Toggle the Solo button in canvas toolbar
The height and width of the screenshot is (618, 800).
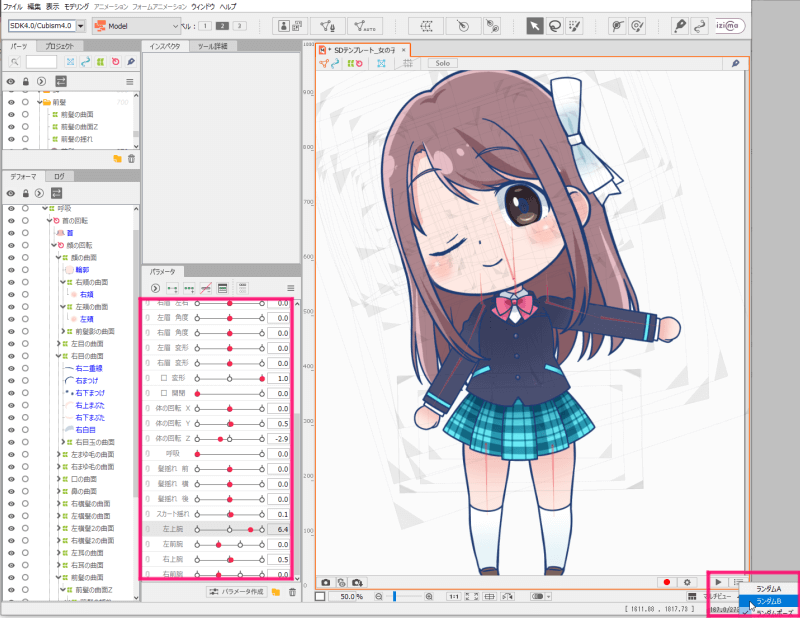coord(442,63)
